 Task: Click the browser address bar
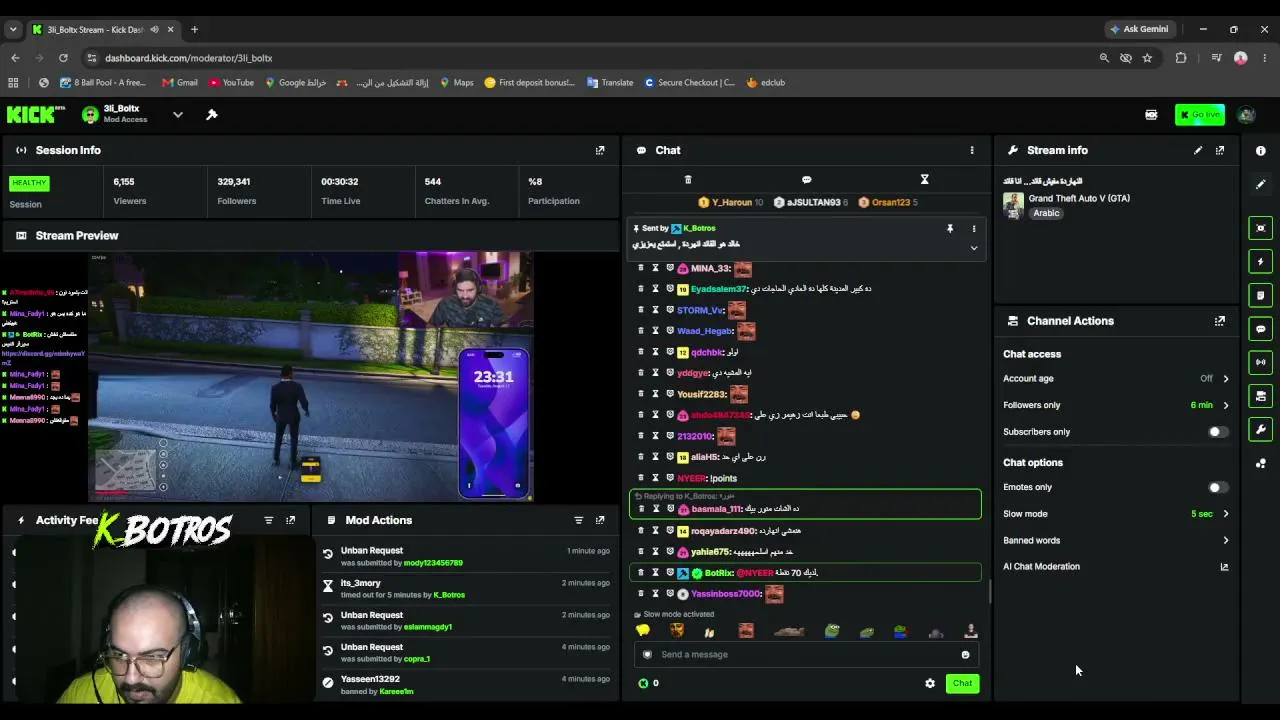[x=590, y=58]
